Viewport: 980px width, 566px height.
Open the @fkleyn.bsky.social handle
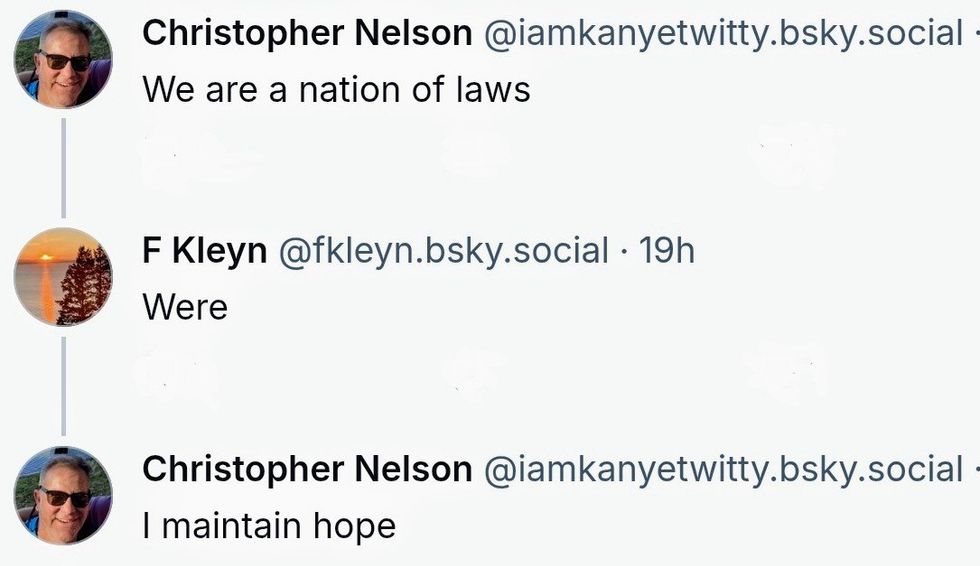coord(442,251)
